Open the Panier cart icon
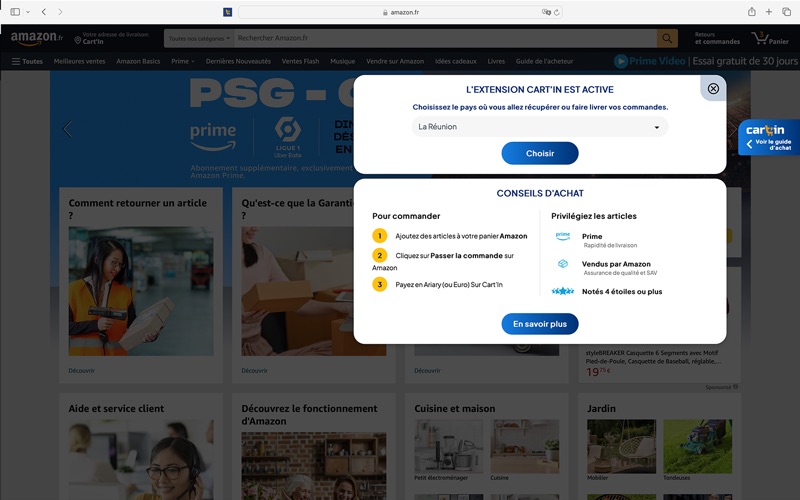The width and height of the screenshot is (800, 500). (x=769, y=38)
